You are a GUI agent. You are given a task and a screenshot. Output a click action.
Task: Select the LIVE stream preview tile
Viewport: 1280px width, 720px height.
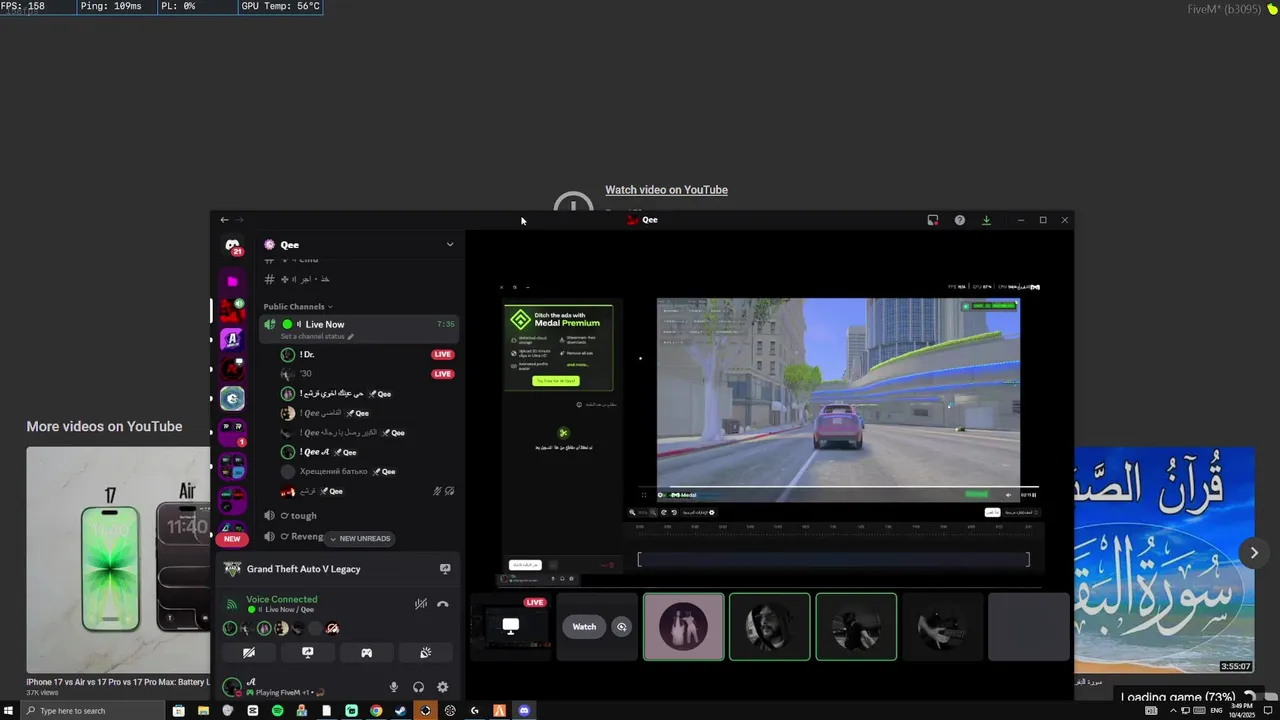(x=511, y=627)
